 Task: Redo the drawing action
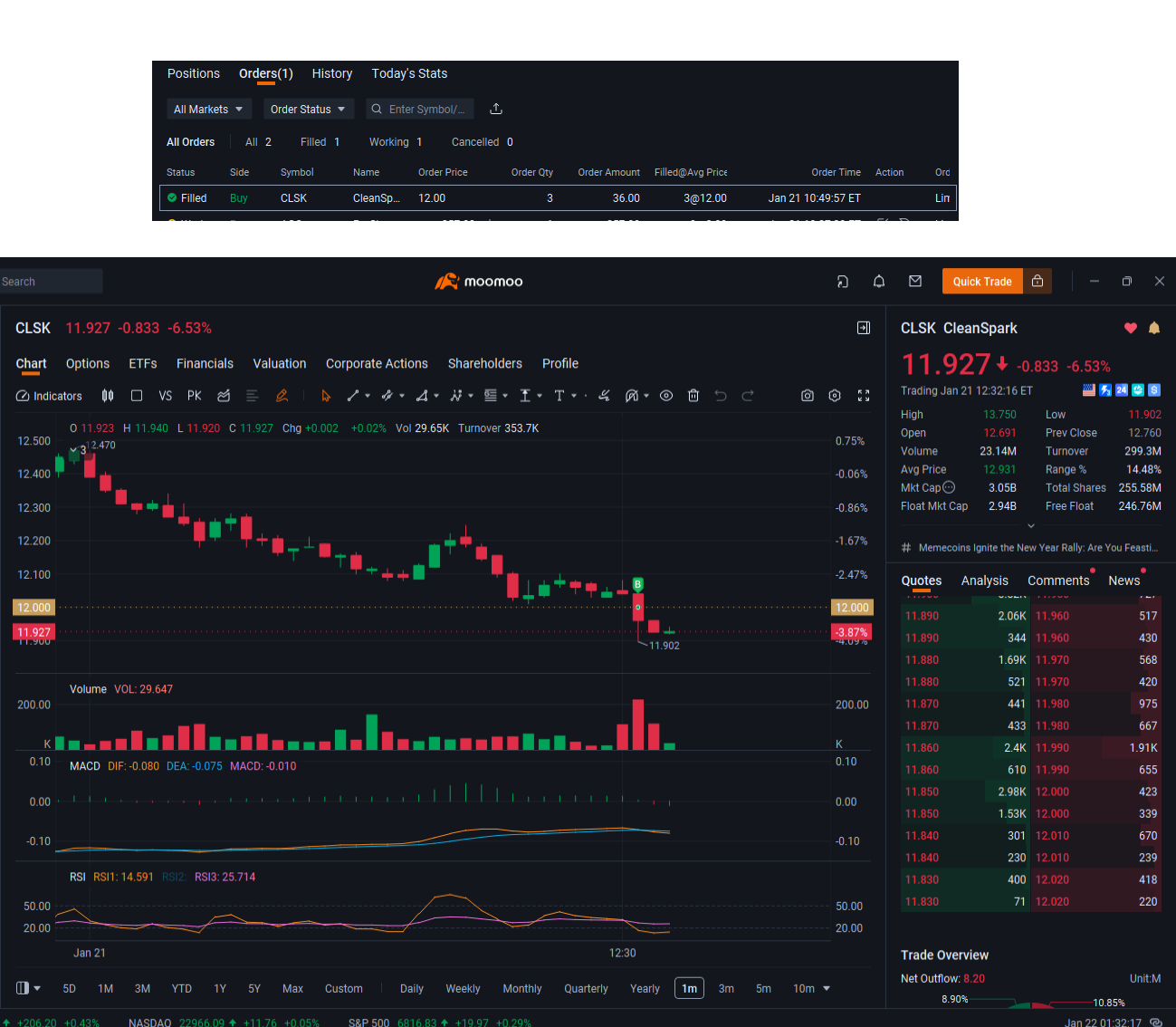[x=748, y=396]
